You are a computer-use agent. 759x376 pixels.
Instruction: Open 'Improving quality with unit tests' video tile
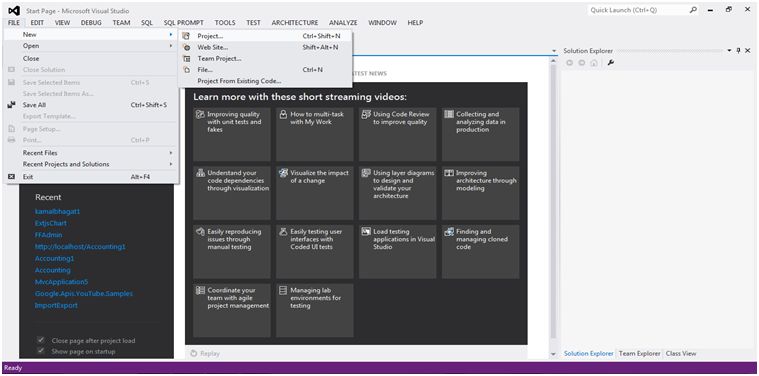click(x=232, y=135)
